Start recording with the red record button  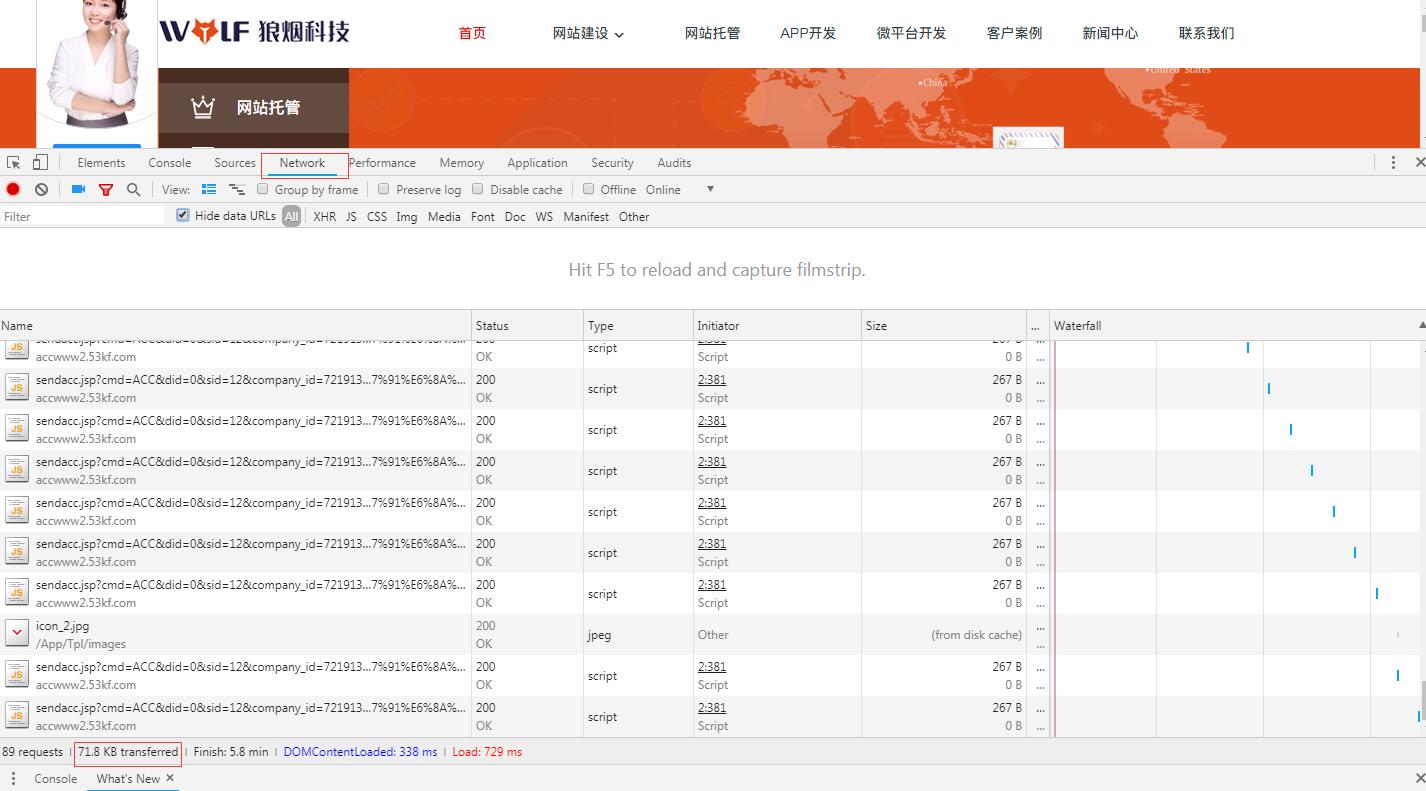tap(12, 189)
